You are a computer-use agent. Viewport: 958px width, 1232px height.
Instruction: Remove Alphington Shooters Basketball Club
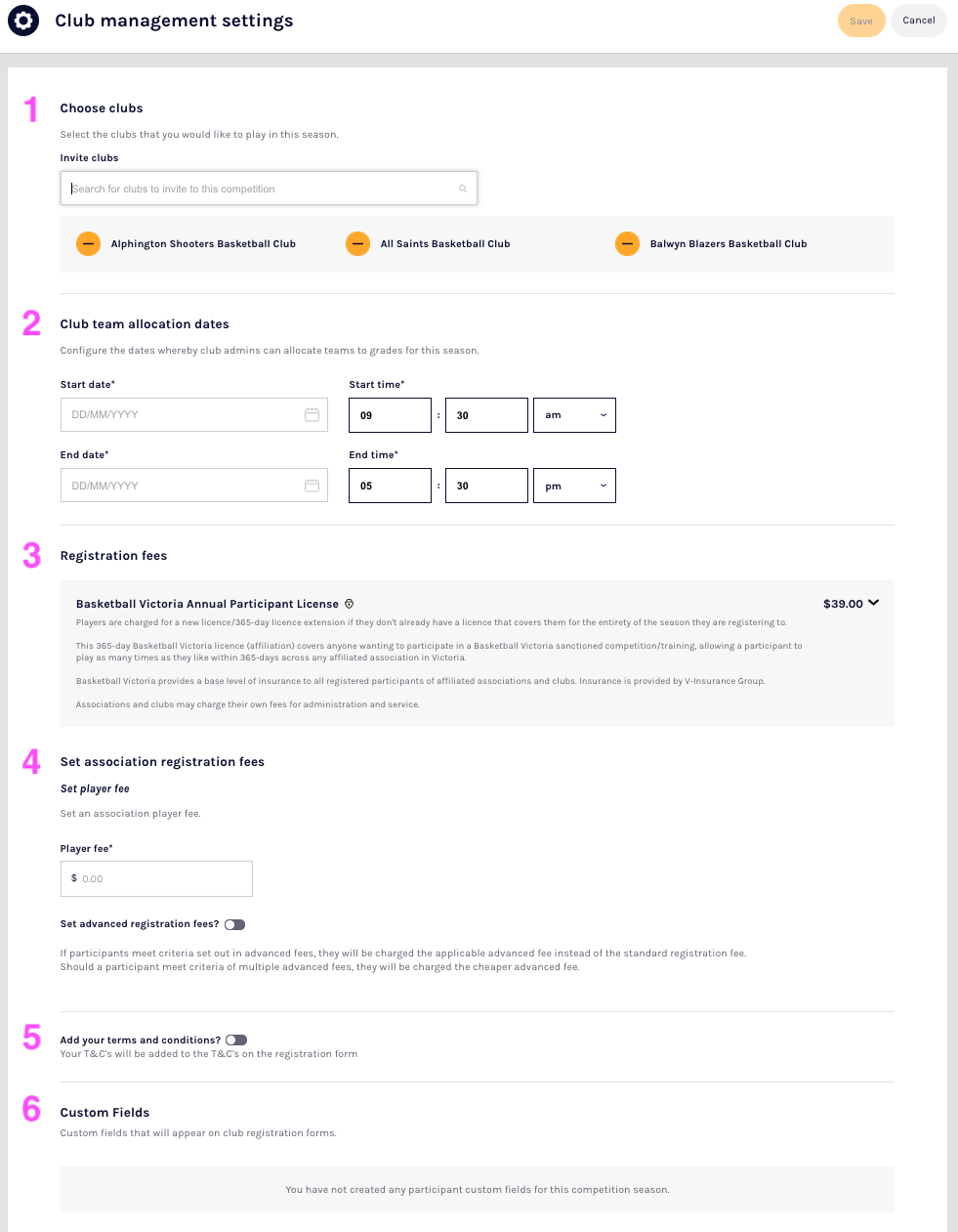click(89, 243)
